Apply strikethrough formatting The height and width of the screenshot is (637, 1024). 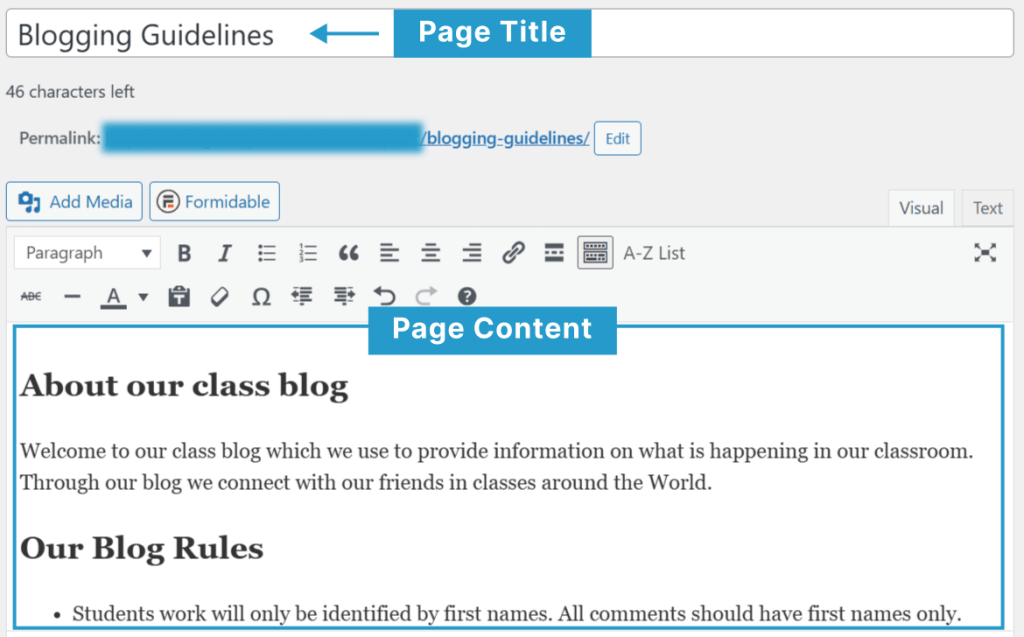click(x=31, y=297)
